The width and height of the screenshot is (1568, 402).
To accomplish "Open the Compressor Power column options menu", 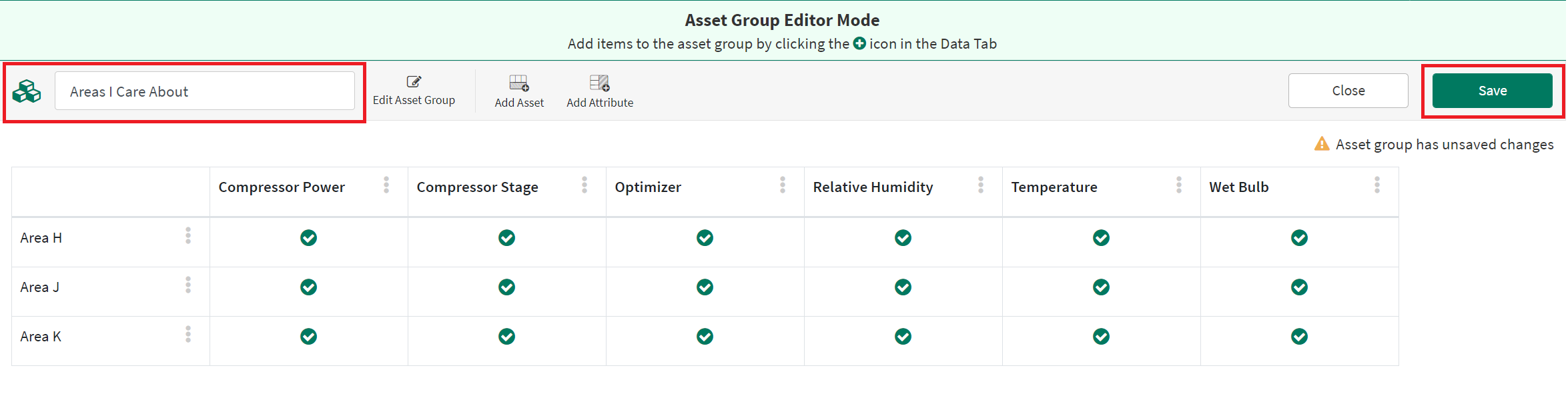I will point(386,185).
